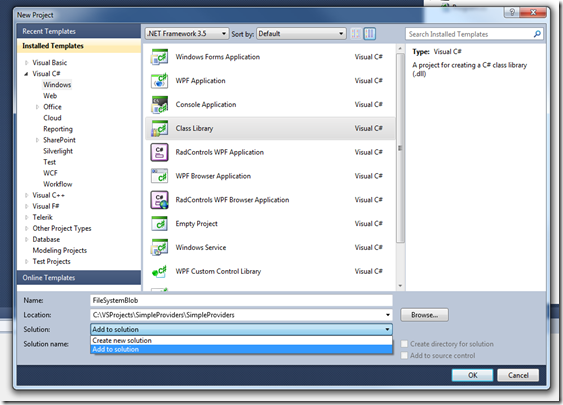Open the Solution combo box arrow
This screenshot has height=405, width=563.
coord(387,329)
